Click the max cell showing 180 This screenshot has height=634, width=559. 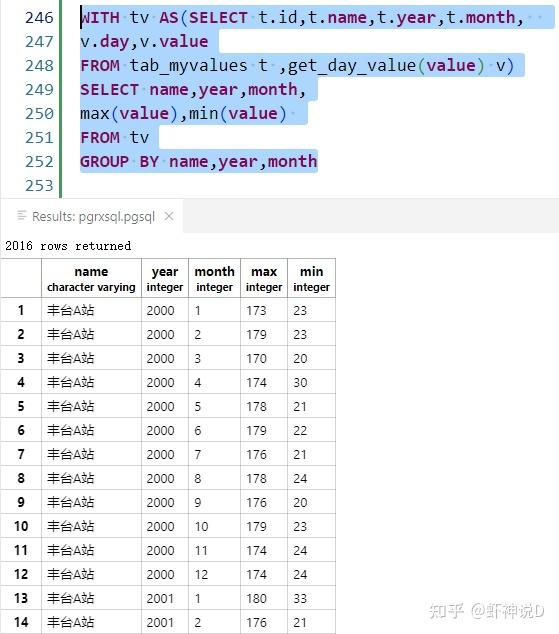coord(264,598)
